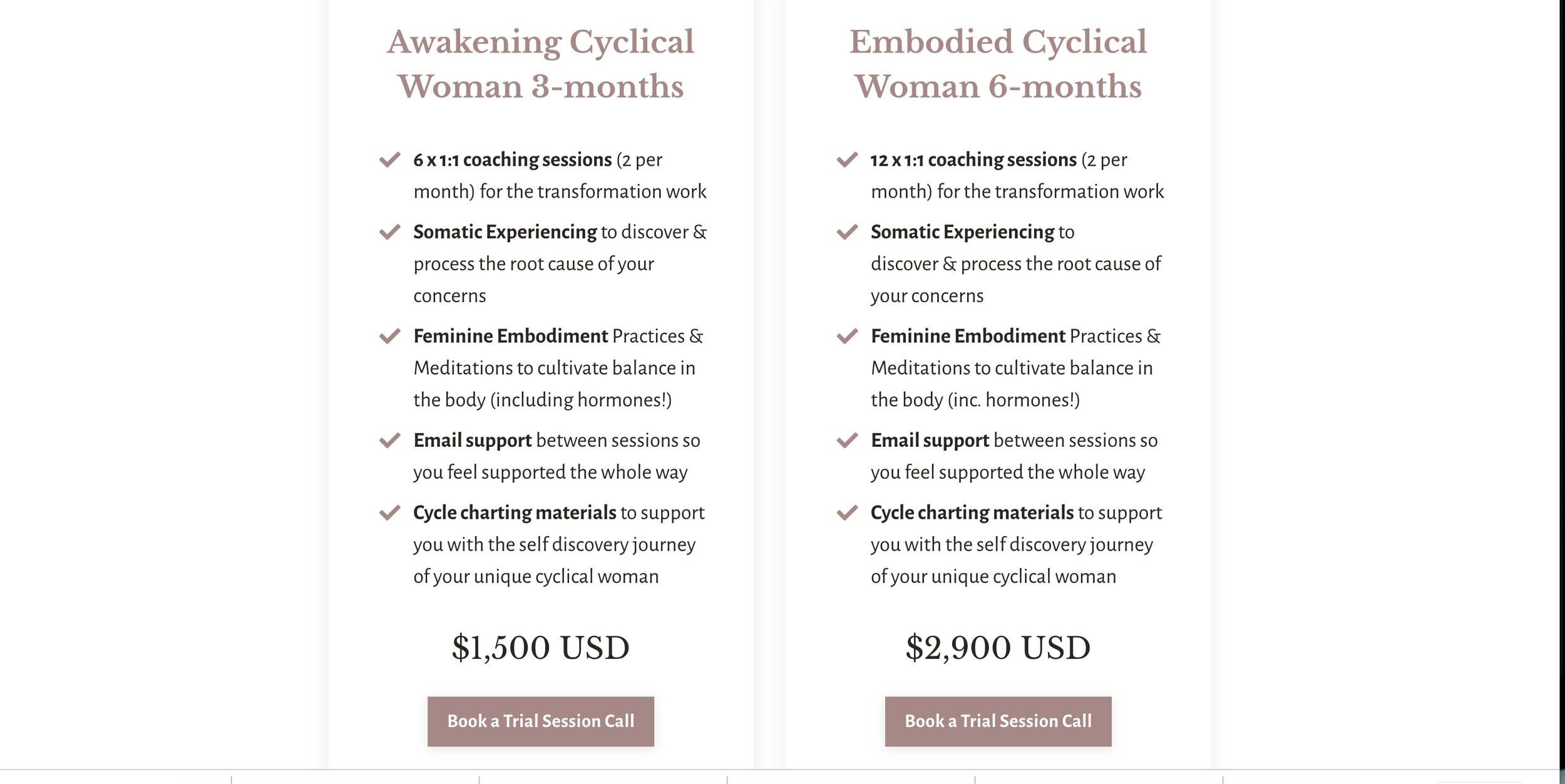Click Cycle charting materials checkmark in 3-months plan

coord(389,513)
